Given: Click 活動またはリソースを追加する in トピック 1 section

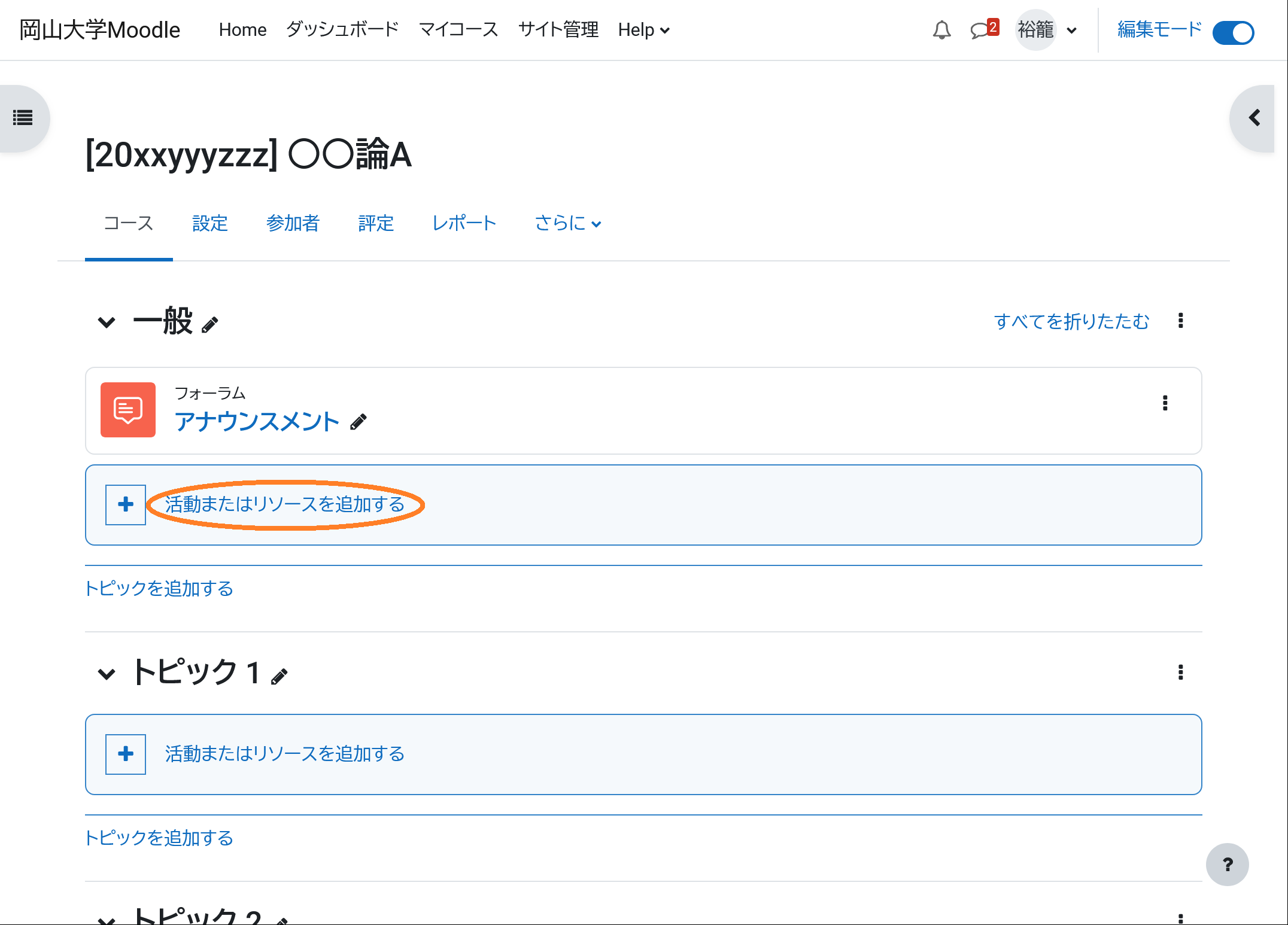Looking at the screenshot, I should 285,754.
